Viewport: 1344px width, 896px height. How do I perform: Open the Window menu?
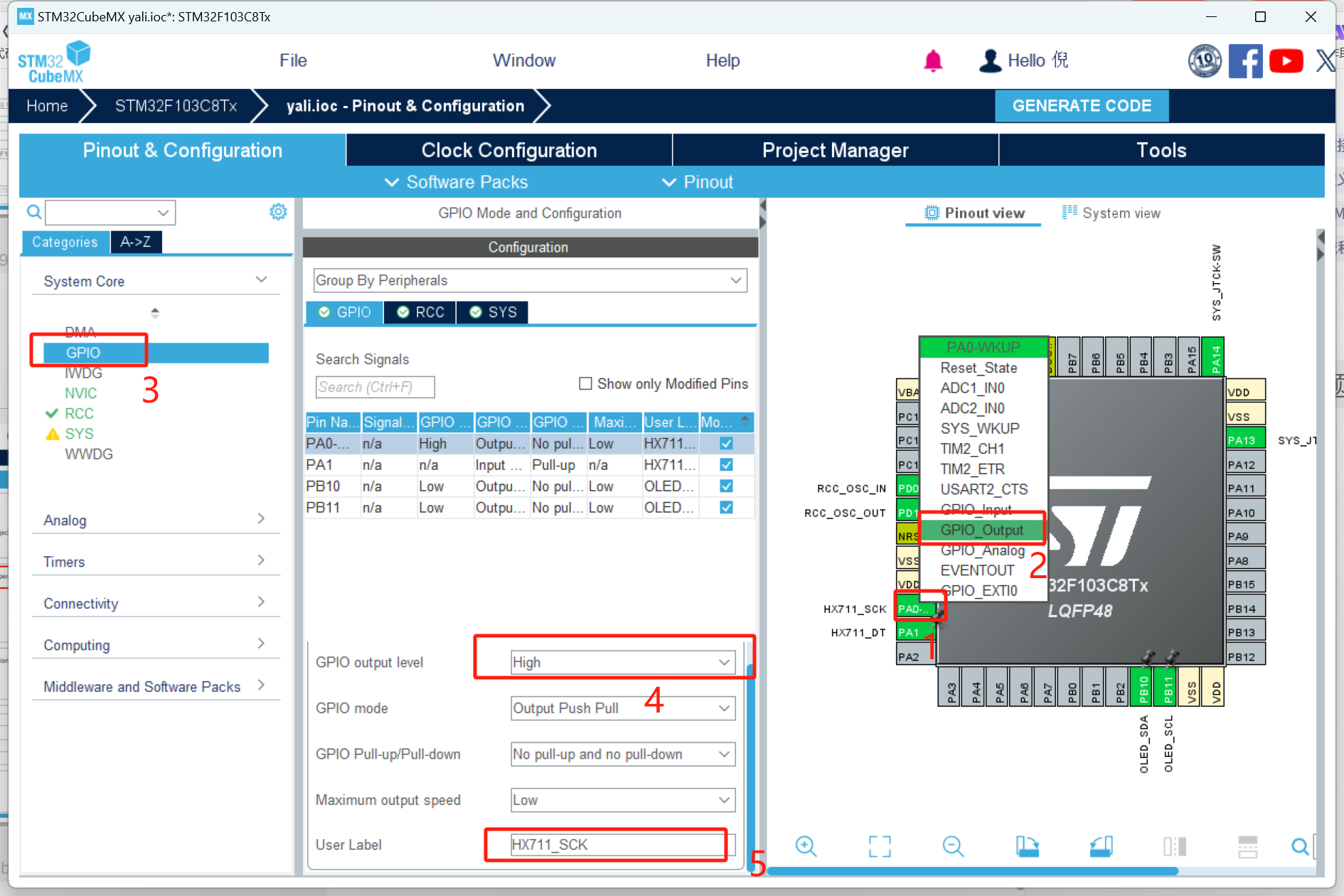click(x=524, y=61)
